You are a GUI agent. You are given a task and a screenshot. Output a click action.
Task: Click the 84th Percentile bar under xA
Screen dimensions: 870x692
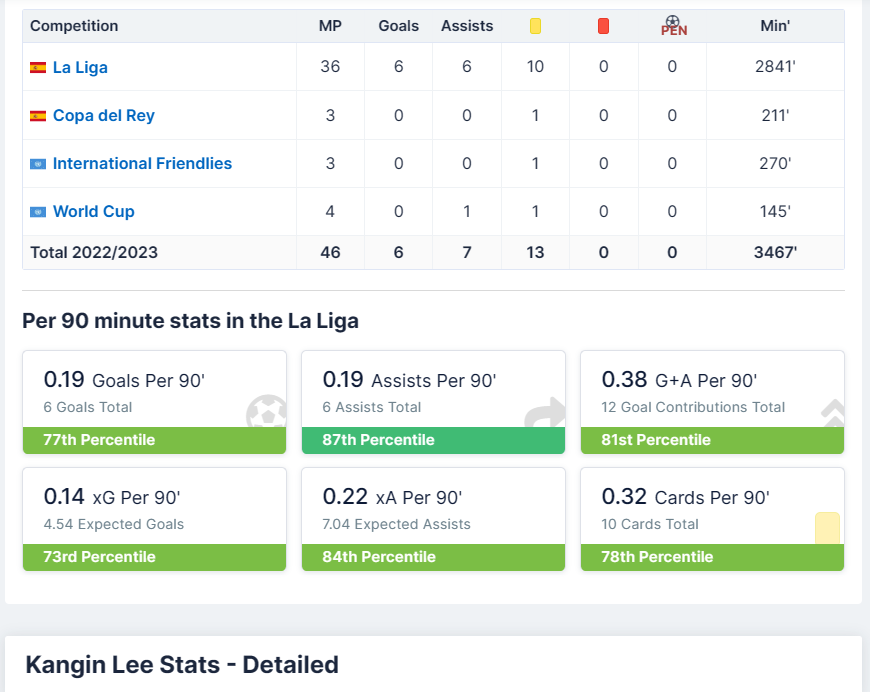(433, 557)
